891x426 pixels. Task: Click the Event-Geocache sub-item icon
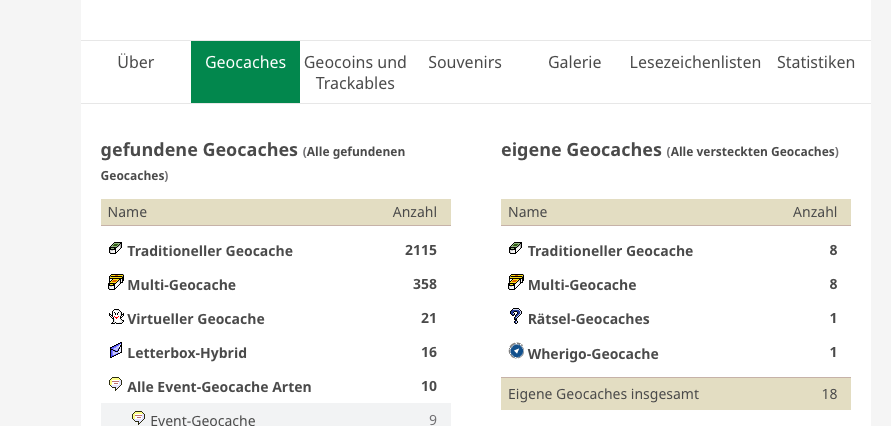pyautogui.click(x=138, y=418)
